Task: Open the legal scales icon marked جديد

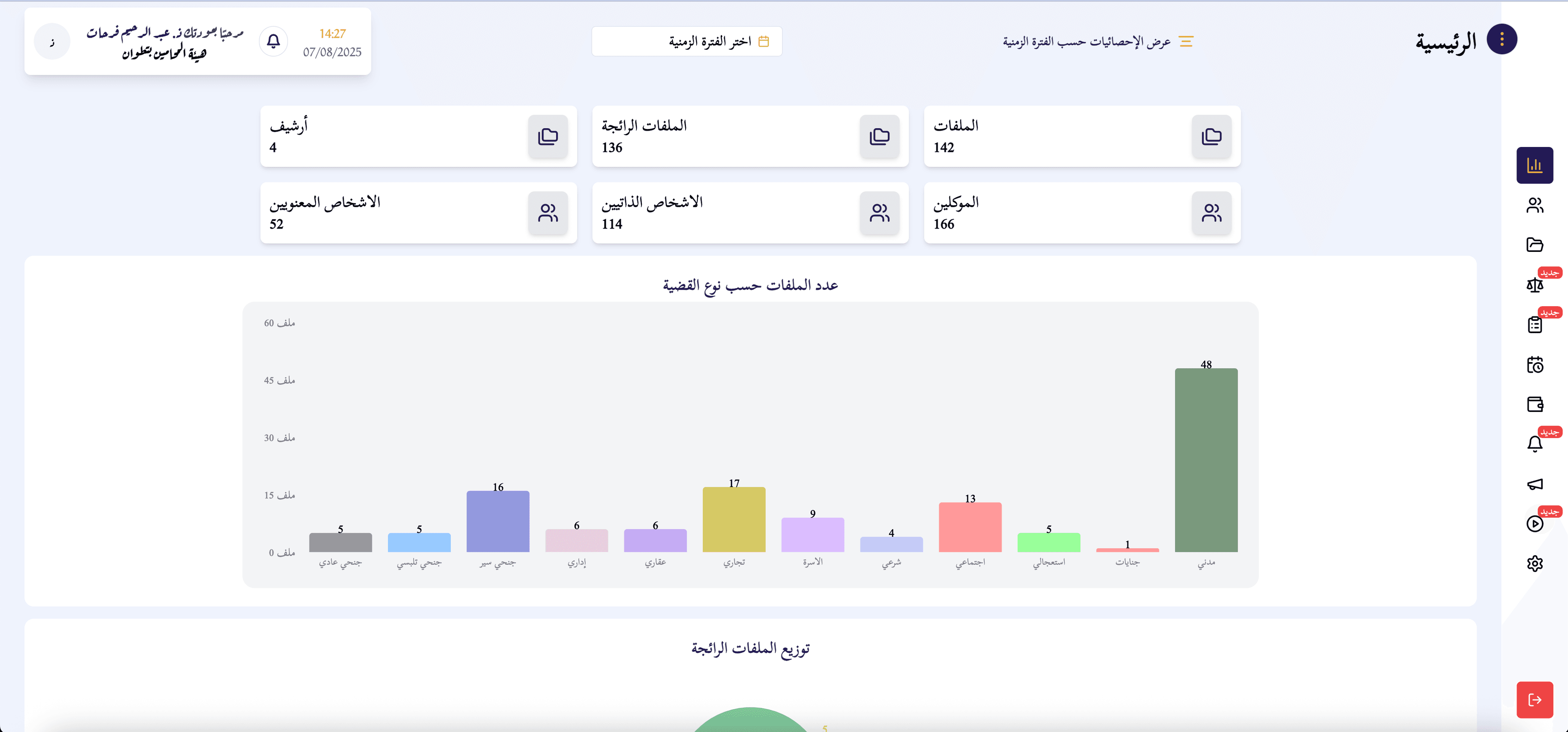Action: [1535, 284]
